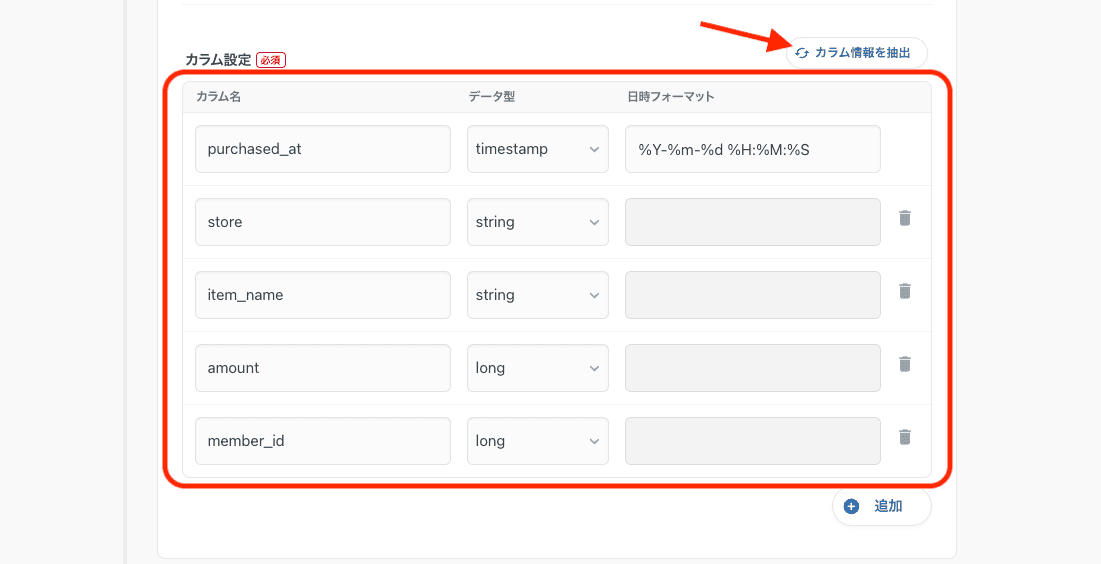Open data type dropdown for purchased_at
Screen dimensions: 1101x564
(x=537, y=149)
